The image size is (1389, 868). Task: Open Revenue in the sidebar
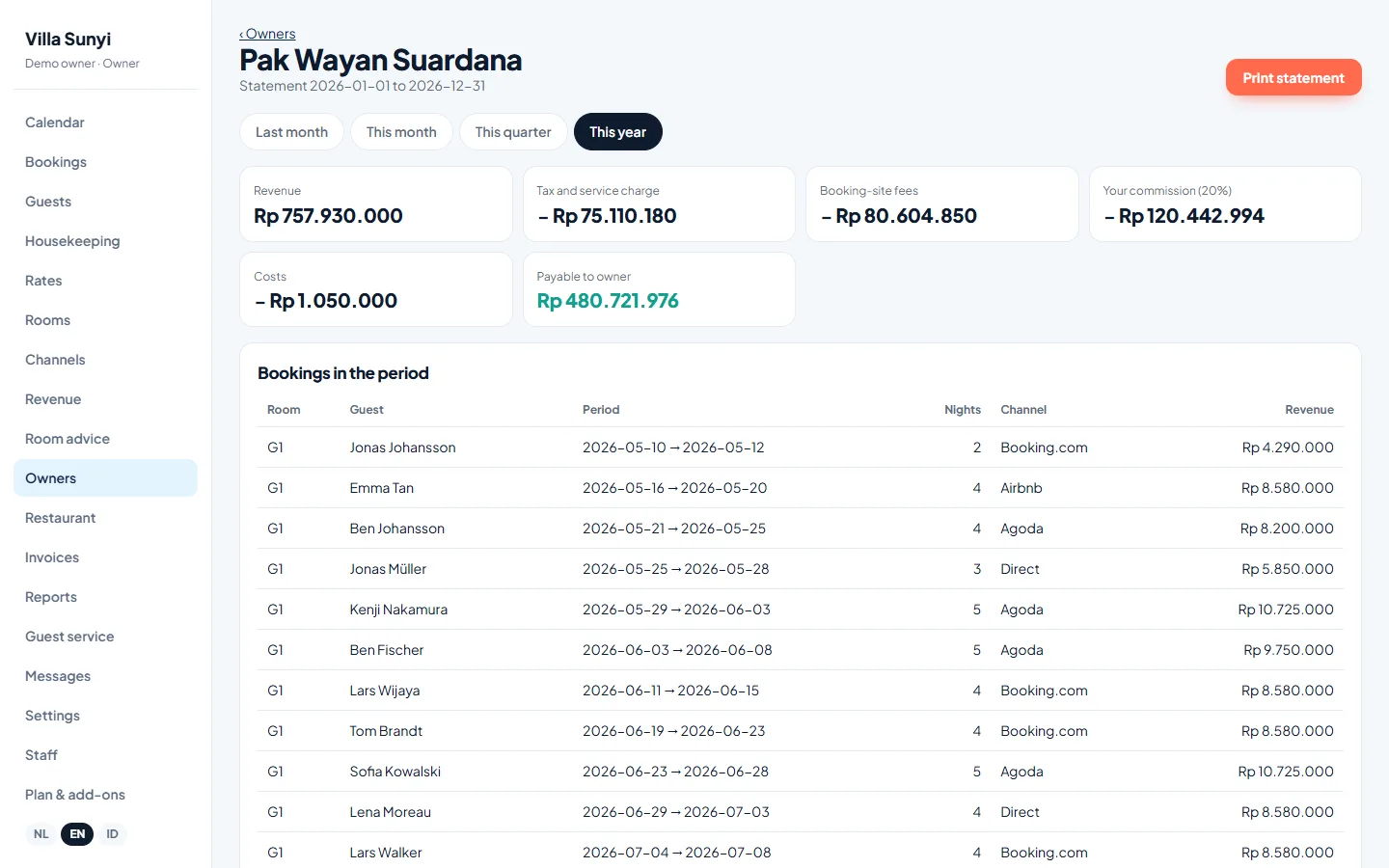point(105,399)
